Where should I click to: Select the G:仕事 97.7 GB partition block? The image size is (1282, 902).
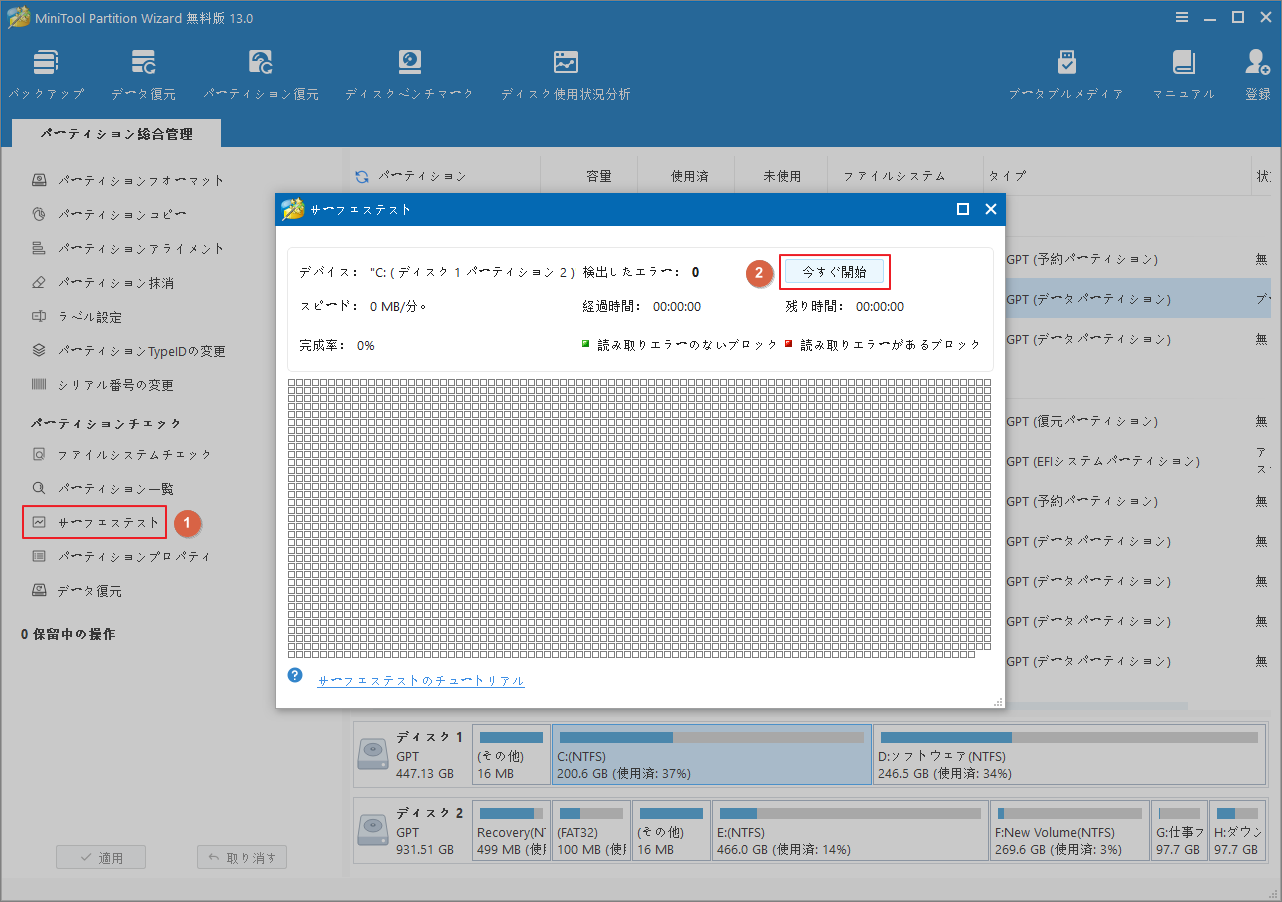click(x=1180, y=828)
